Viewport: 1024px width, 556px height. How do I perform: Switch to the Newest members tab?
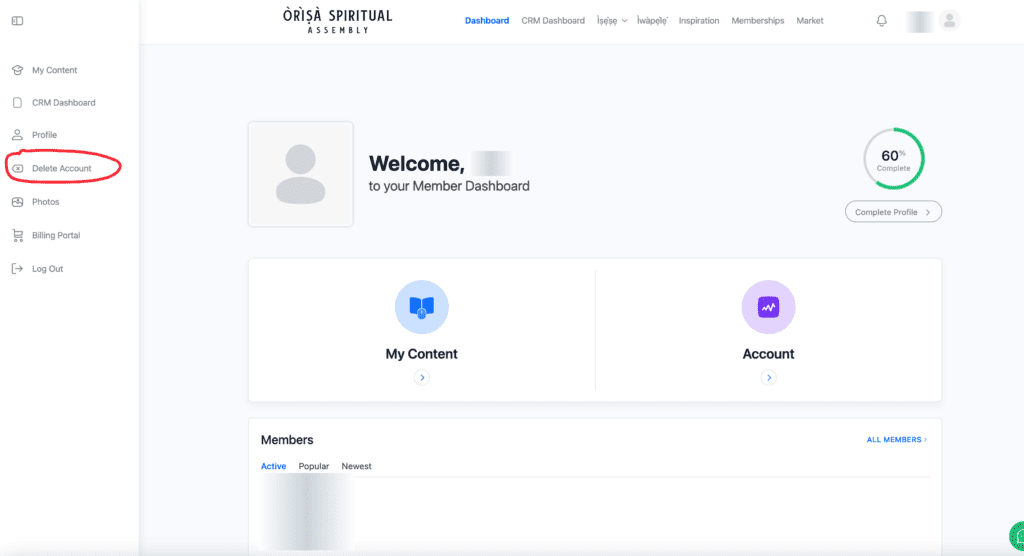click(x=356, y=467)
